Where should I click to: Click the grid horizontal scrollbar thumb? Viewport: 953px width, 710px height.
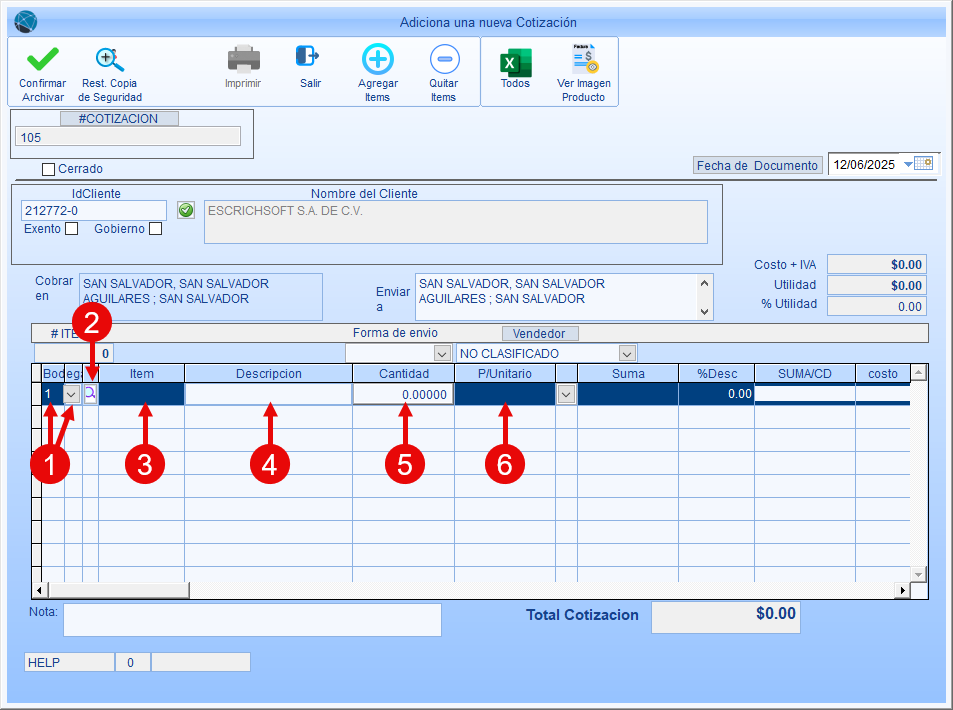tap(119, 590)
